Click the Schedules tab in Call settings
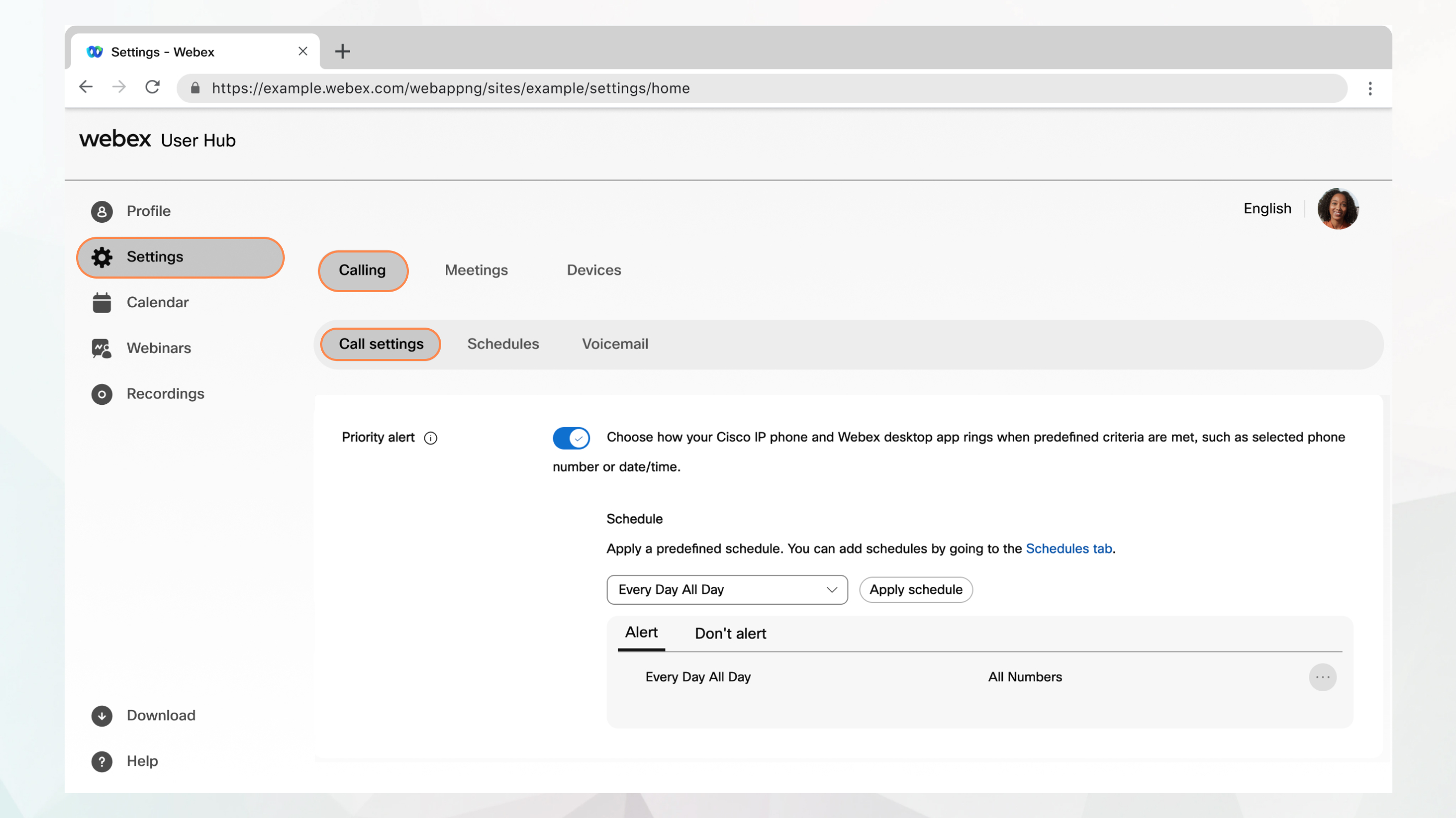This screenshot has width=1456, height=818. coord(503,343)
